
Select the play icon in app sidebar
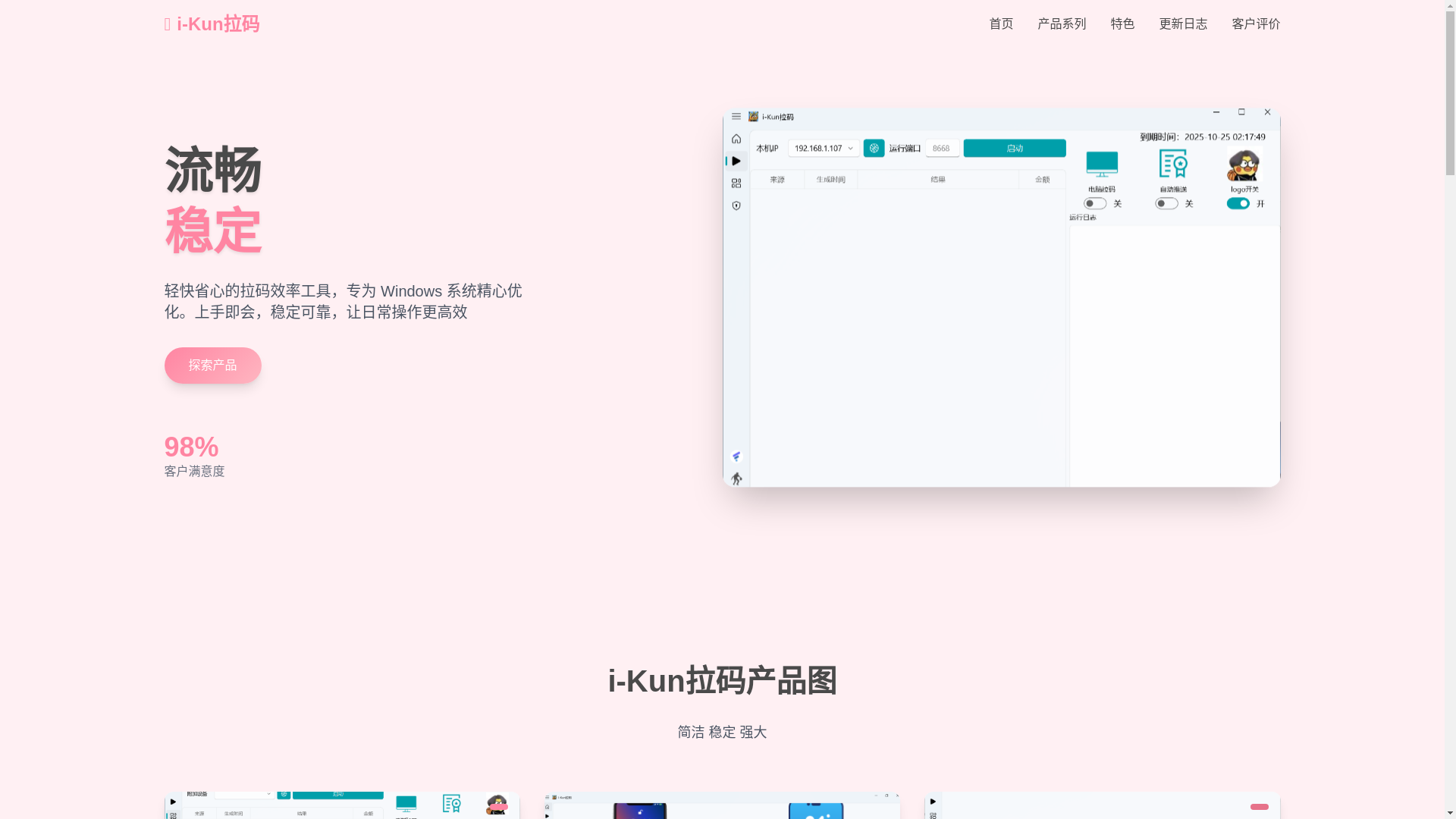point(736,161)
